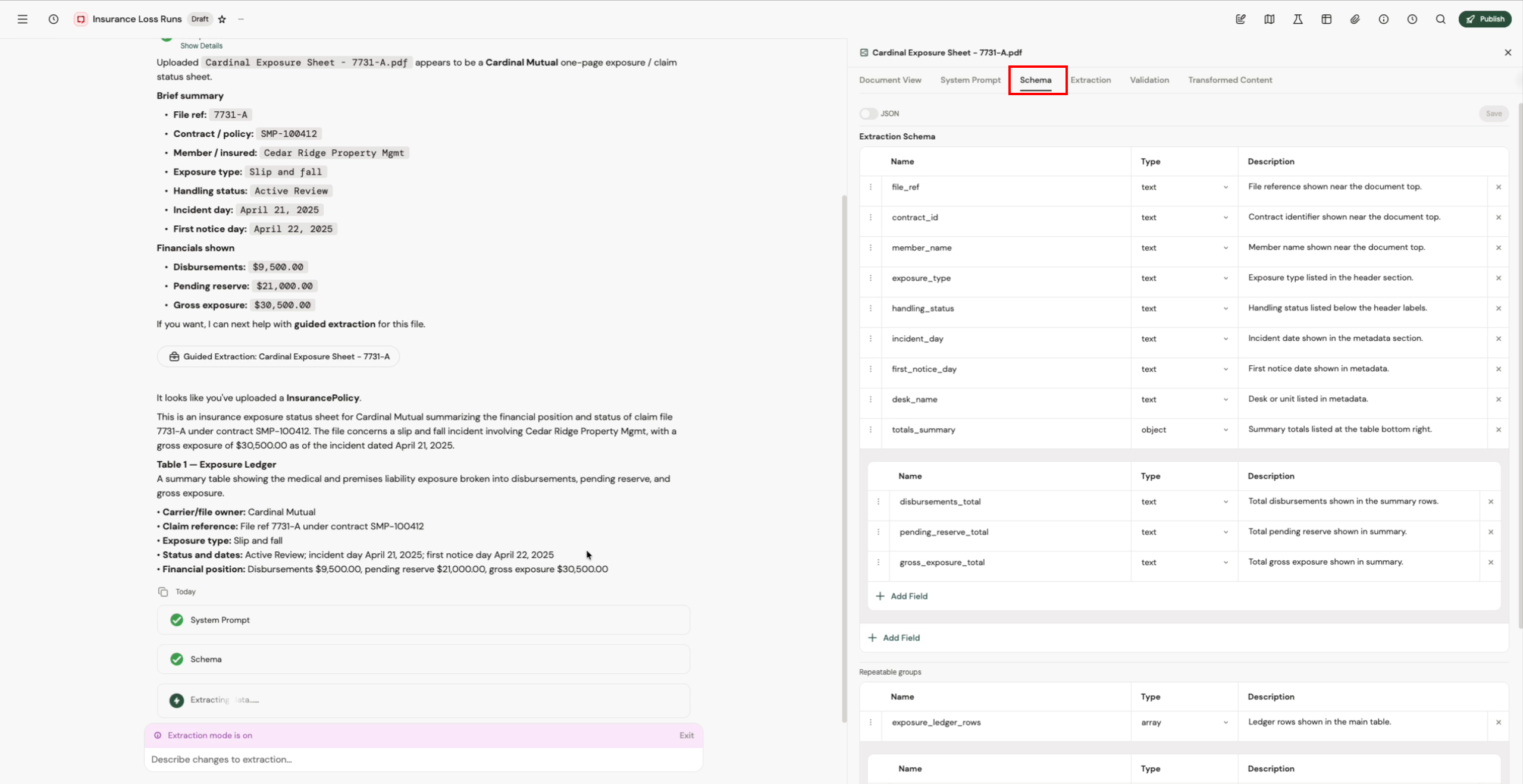Change the object type of totals_summary
The height and width of the screenshot is (784, 1523).
coord(1184,429)
